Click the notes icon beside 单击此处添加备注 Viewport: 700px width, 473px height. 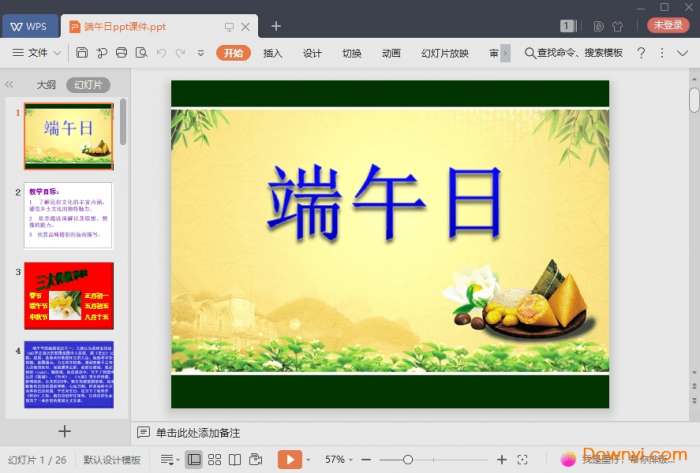(143, 432)
